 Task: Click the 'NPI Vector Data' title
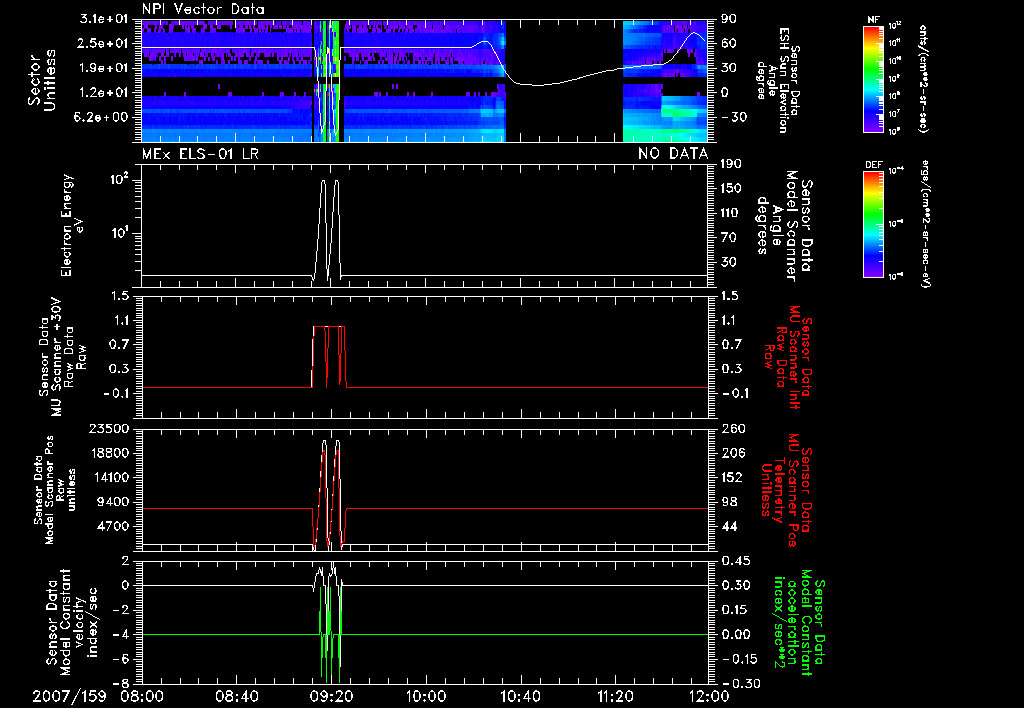pos(203,9)
